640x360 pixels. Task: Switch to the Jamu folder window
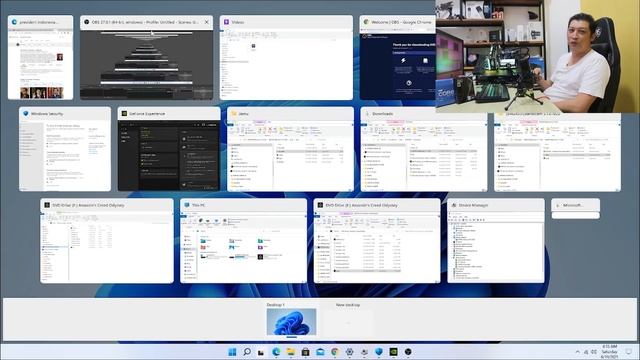pos(290,149)
